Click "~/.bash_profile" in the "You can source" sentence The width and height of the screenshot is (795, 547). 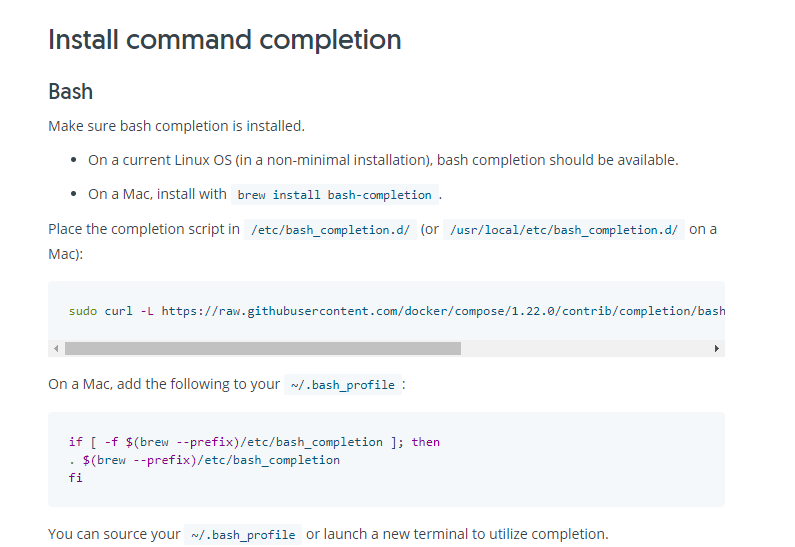pyautogui.click(x=243, y=535)
